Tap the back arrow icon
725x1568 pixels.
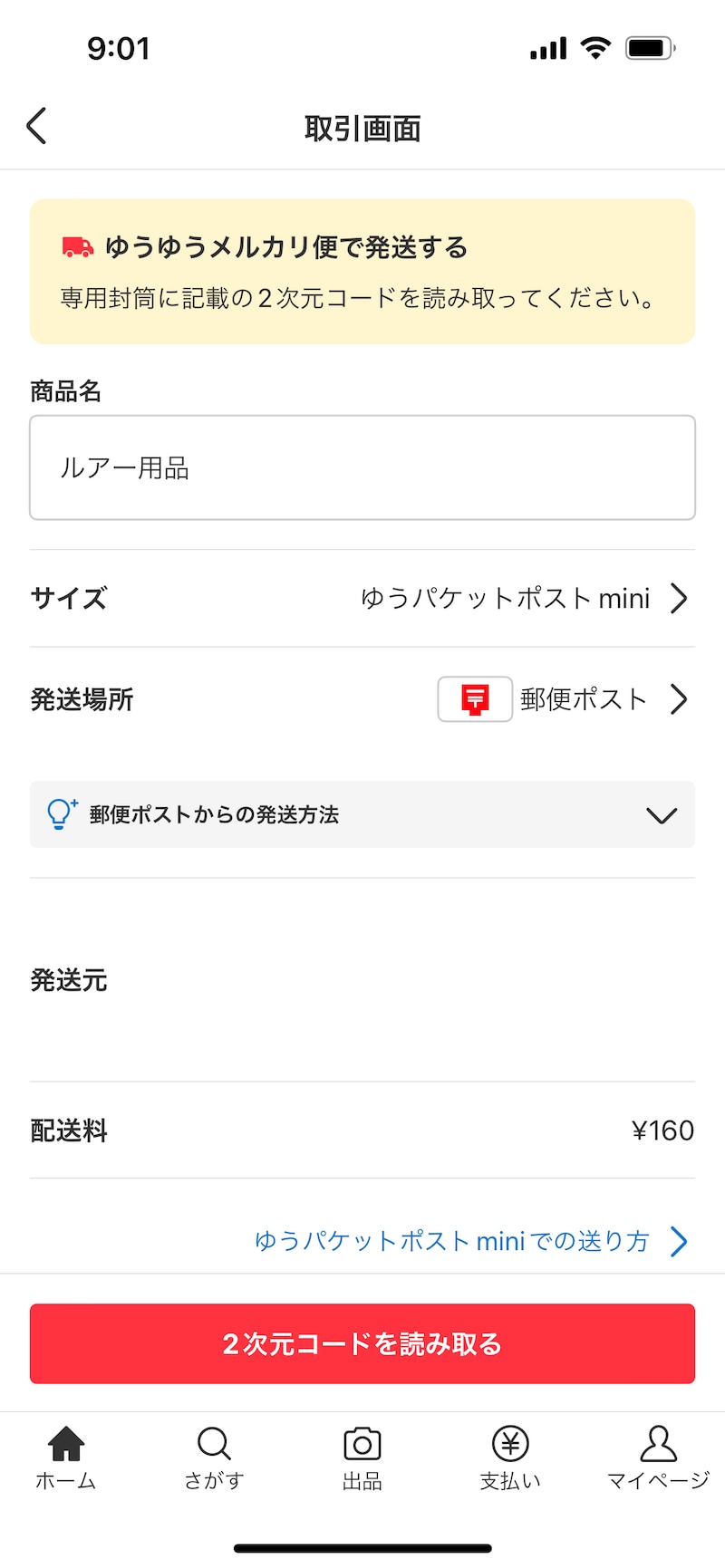coord(36,126)
